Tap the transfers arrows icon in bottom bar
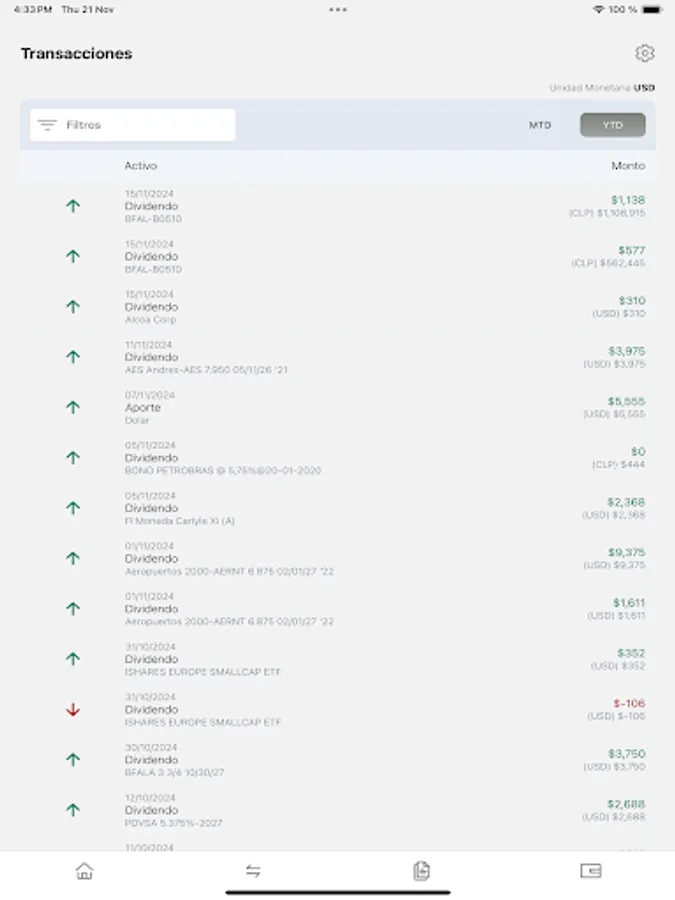The width and height of the screenshot is (675, 900). [x=253, y=871]
